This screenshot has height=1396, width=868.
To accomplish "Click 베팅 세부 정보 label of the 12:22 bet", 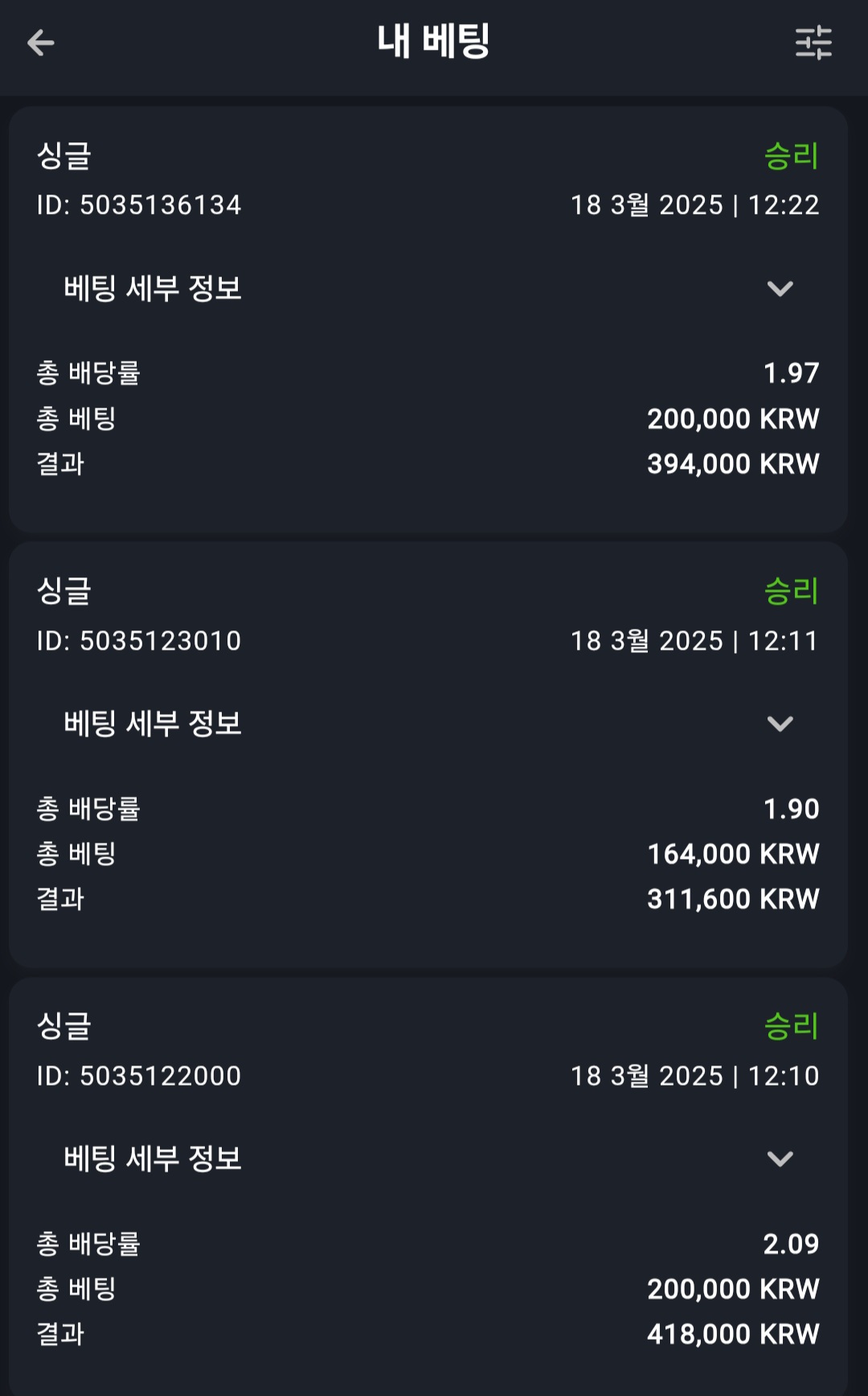I will (153, 289).
